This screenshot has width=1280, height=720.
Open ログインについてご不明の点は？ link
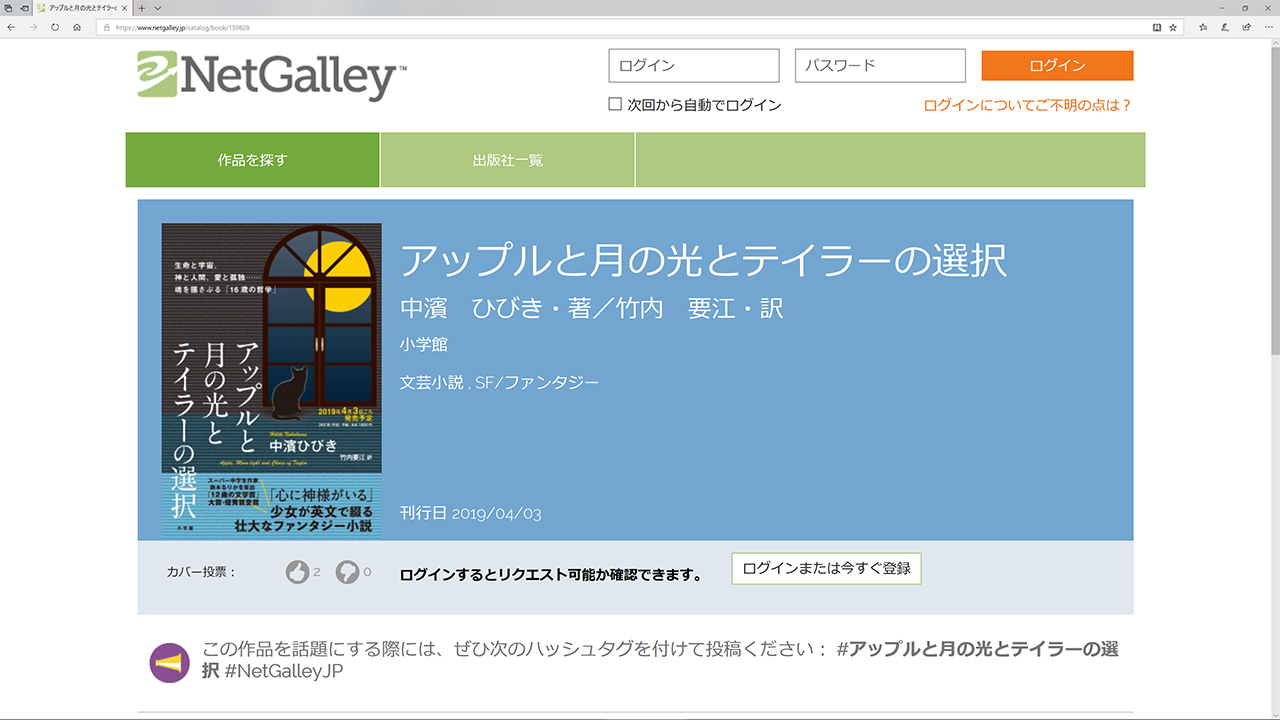pyautogui.click(x=1028, y=105)
